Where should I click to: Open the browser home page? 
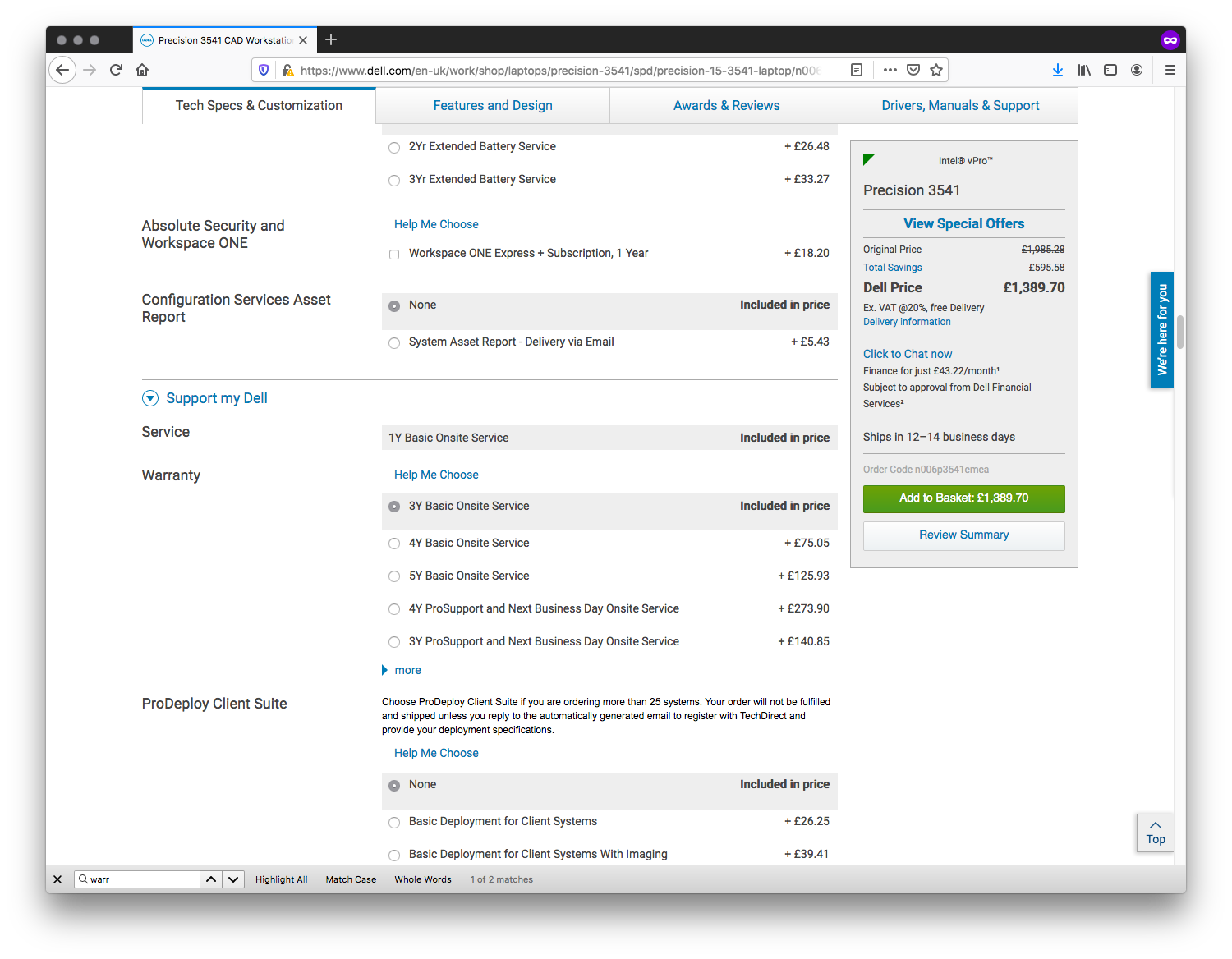coord(142,70)
